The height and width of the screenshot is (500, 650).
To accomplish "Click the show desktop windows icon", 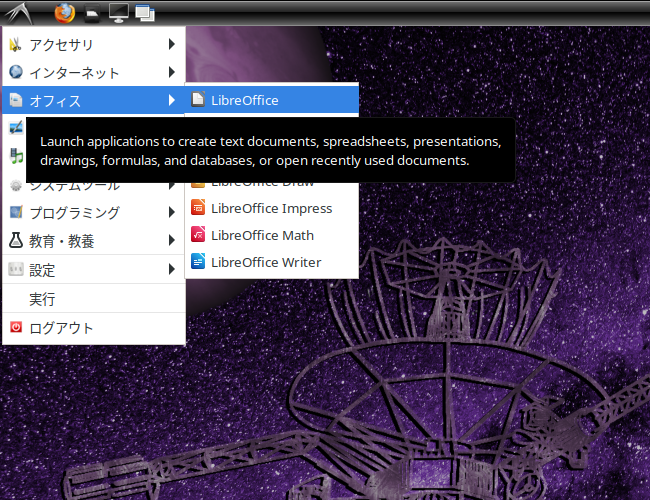I will point(145,13).
